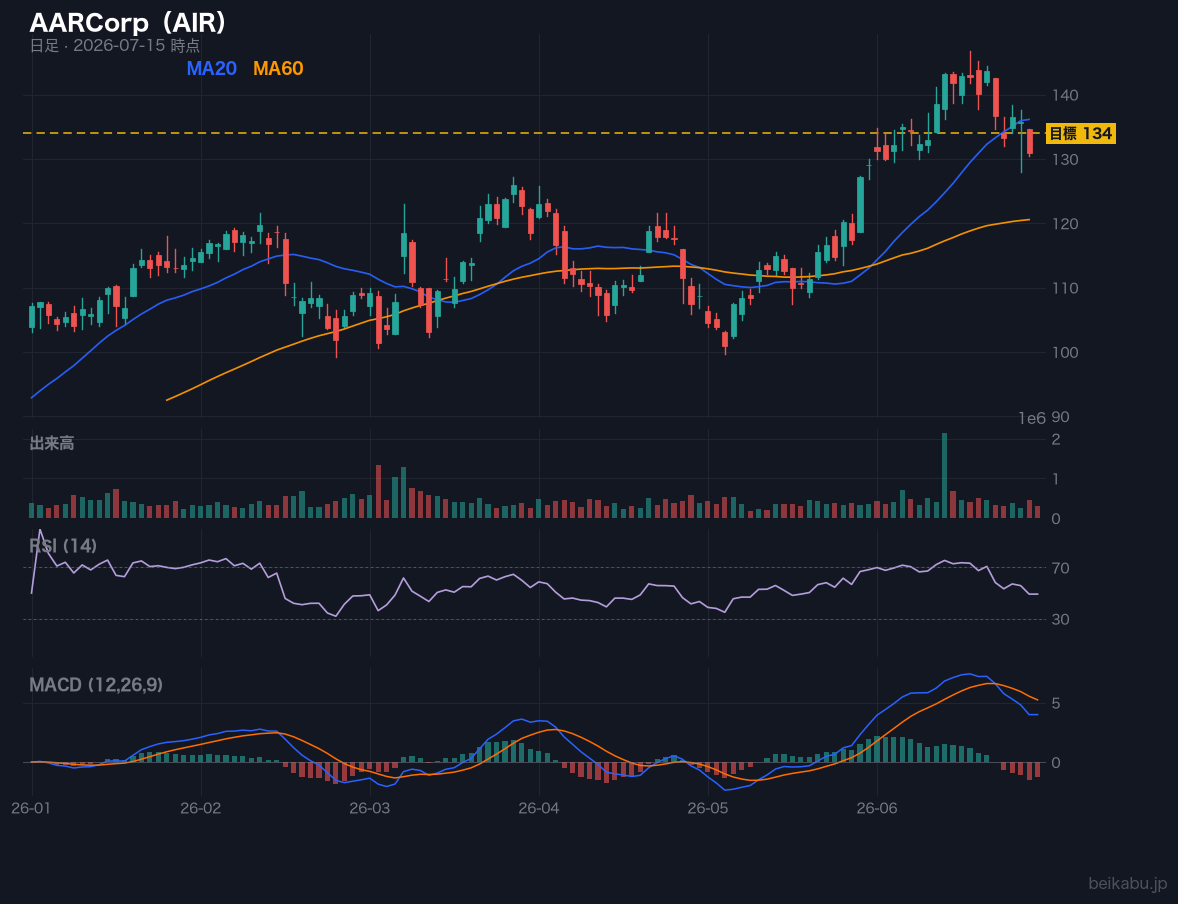1178x904 pixels.
Task: Click the tallest volume bar in June
Action: click(x=944, y=475)
